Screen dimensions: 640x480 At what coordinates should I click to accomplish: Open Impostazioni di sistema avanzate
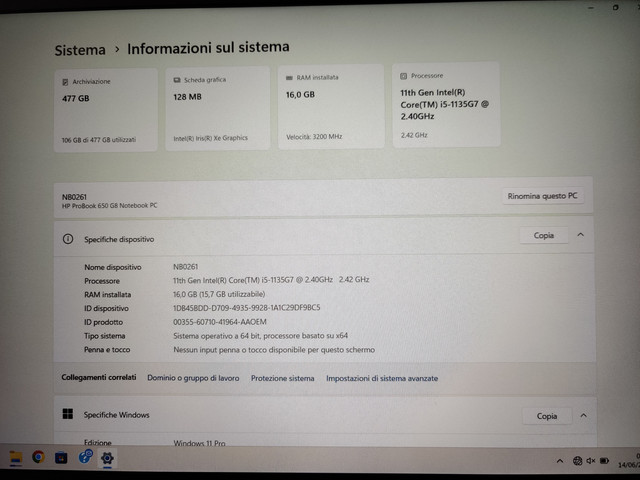pyautogui.click(x=381, y=379)
